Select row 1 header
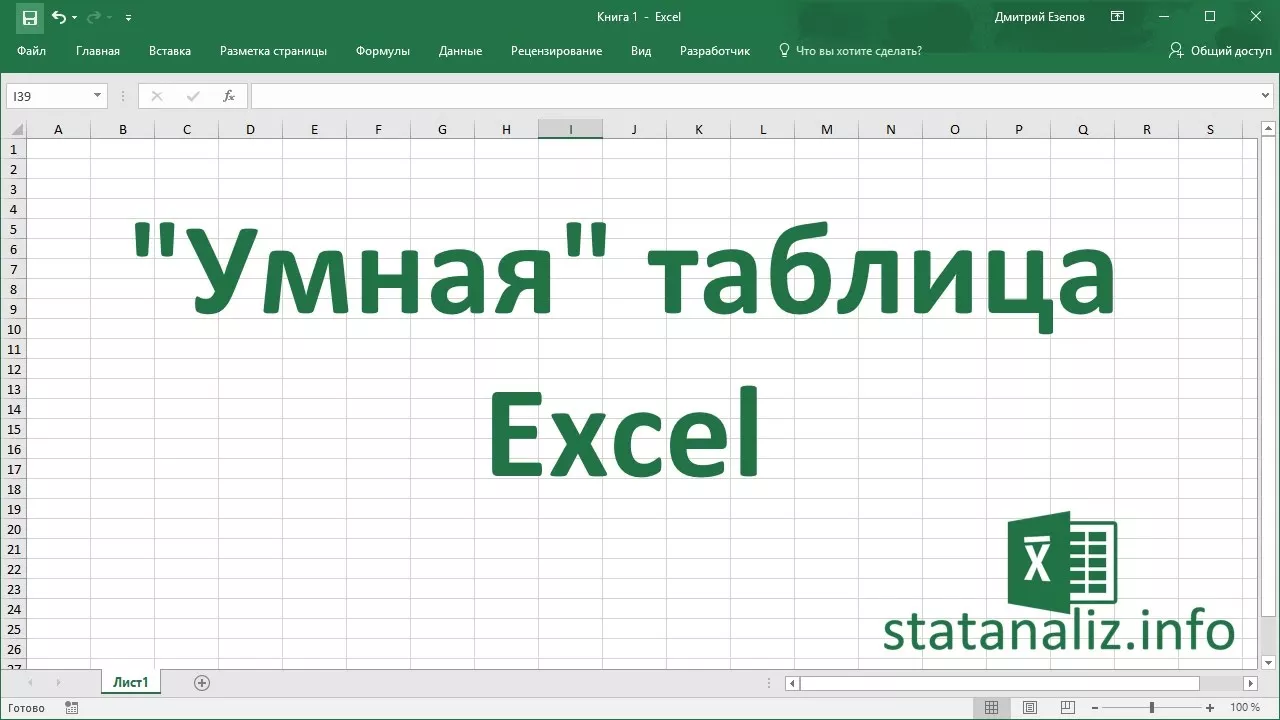Image resolution: width=1280 pixels, height=720 pixels. [x=14, y=149]
